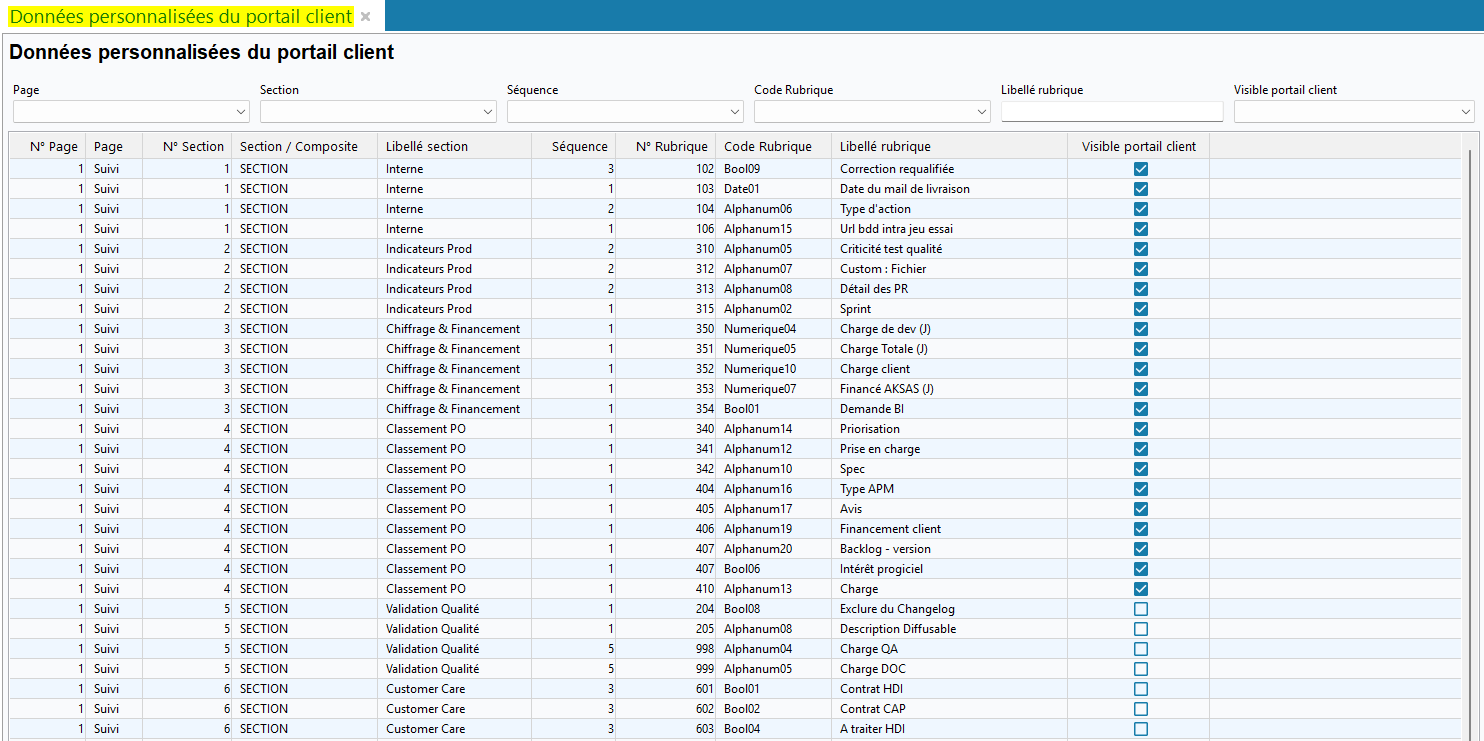Click the Libellé rubrique filter text field
Screen dimensions: 1484x741
pyautogui.click(x=1111, y=111)
